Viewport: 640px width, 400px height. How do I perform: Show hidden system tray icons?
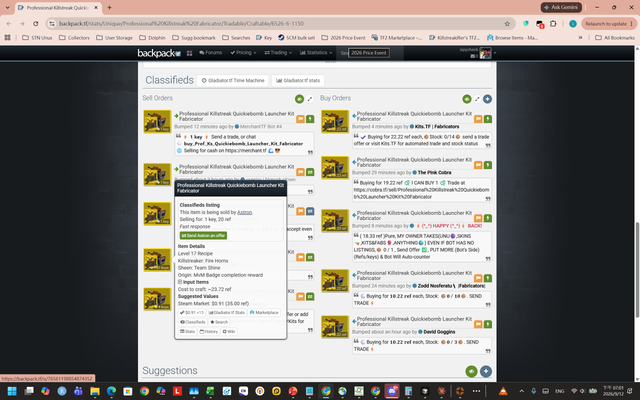click(522, 391)
